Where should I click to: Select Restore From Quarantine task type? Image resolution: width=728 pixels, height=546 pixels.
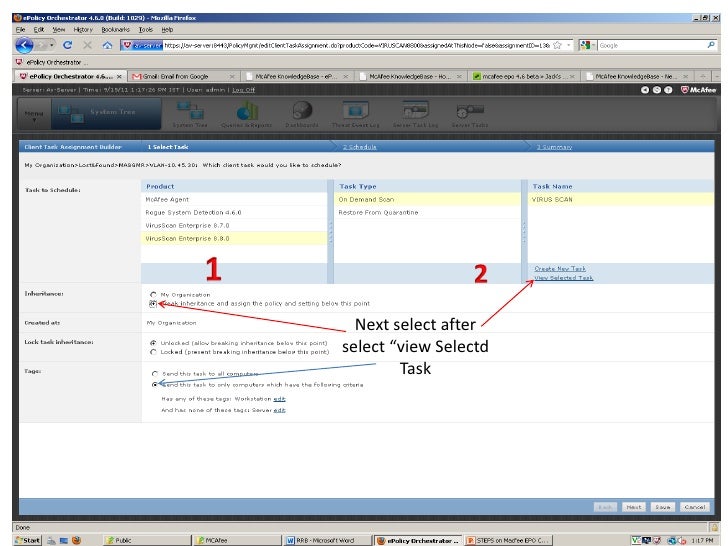(427, 212)
